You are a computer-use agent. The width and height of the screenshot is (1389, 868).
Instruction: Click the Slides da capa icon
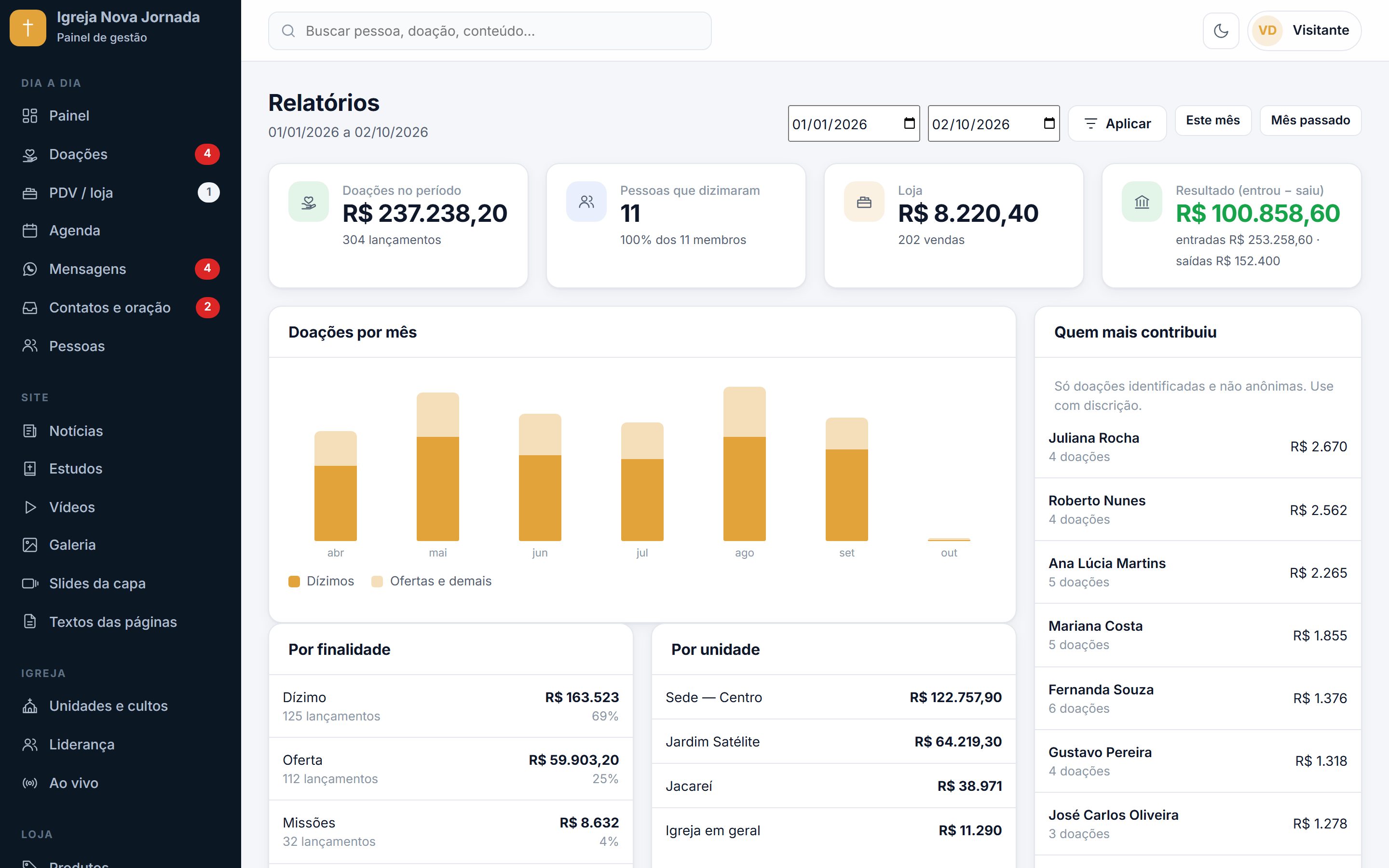[x=30, y=583]
